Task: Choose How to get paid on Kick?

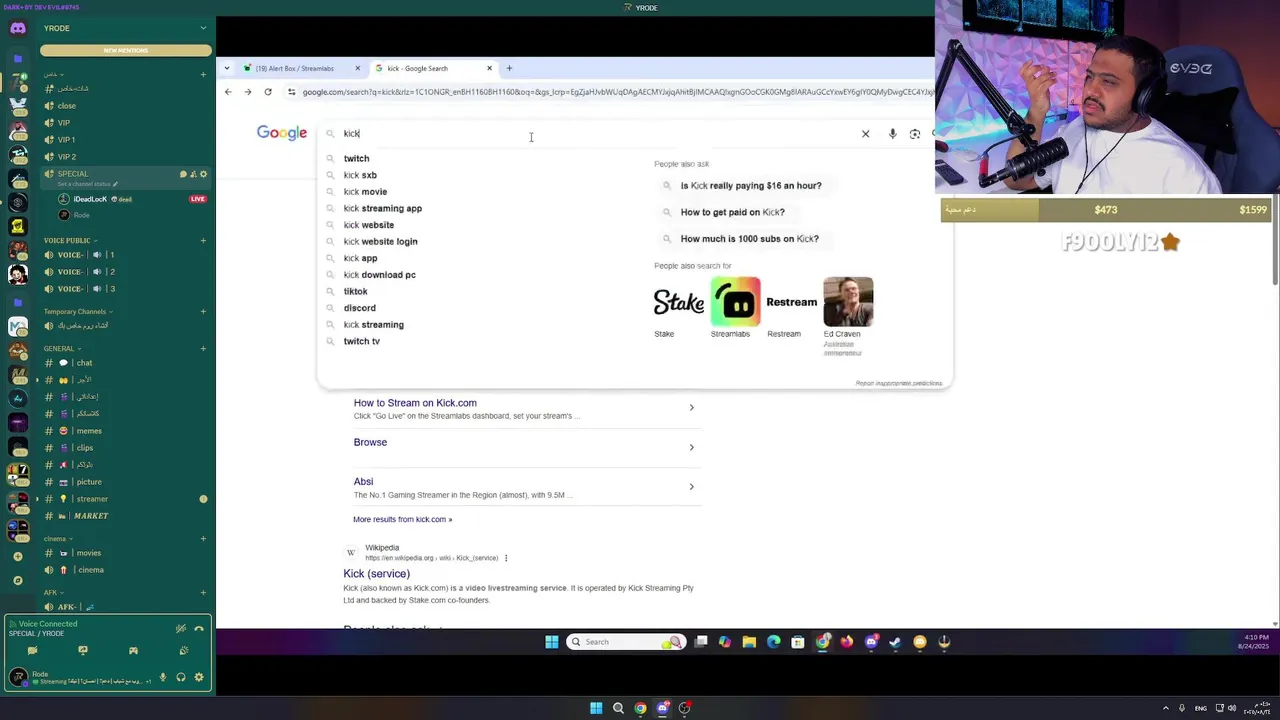Action: click(733, 212)
